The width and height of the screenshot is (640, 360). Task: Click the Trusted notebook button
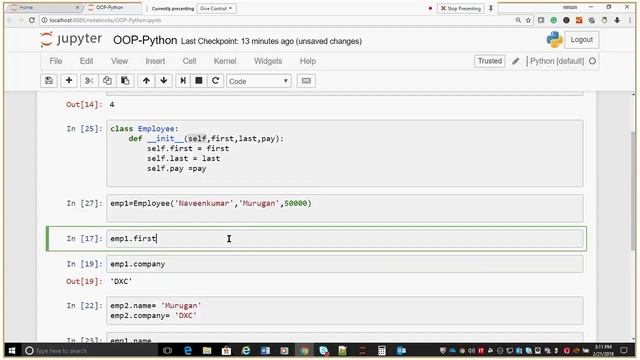(490, 61)
